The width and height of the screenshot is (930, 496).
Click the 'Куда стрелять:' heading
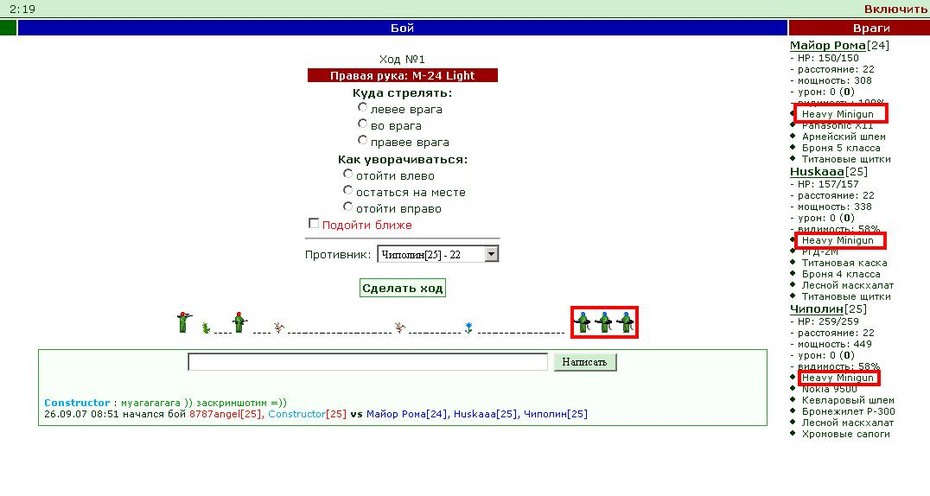(x=402, y=93)
